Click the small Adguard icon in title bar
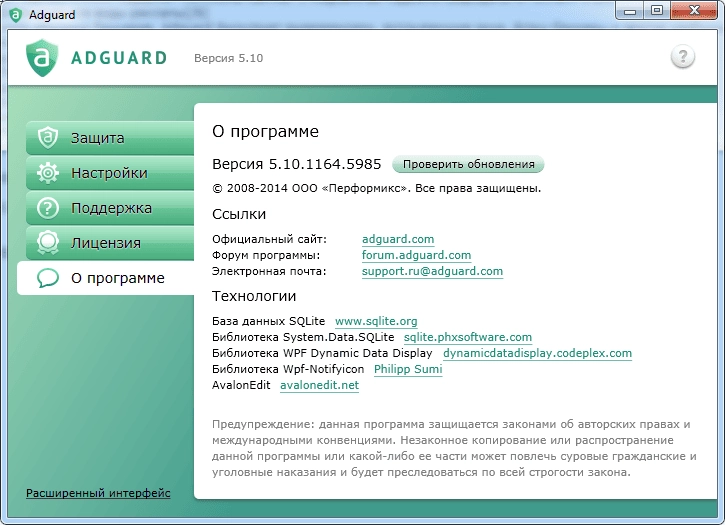Image resolution: width=725 pixels, height=525 pixels. point(16,15)
